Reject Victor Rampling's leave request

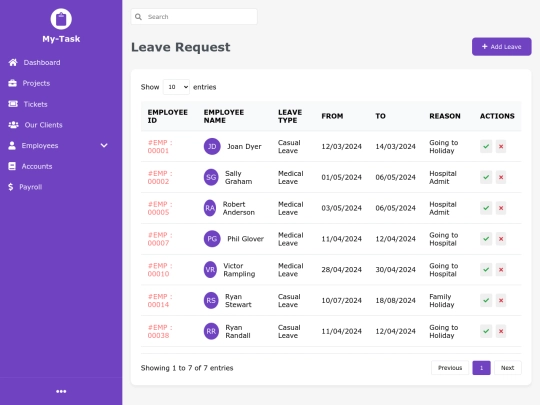501,270
